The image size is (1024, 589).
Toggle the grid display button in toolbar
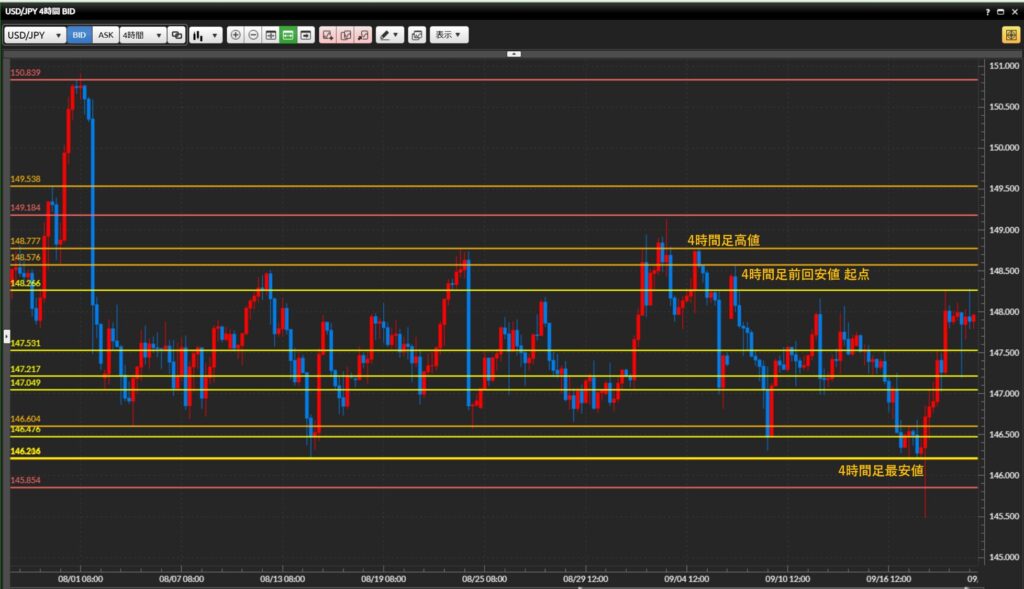pyautogui.click(x=271, y=35)
